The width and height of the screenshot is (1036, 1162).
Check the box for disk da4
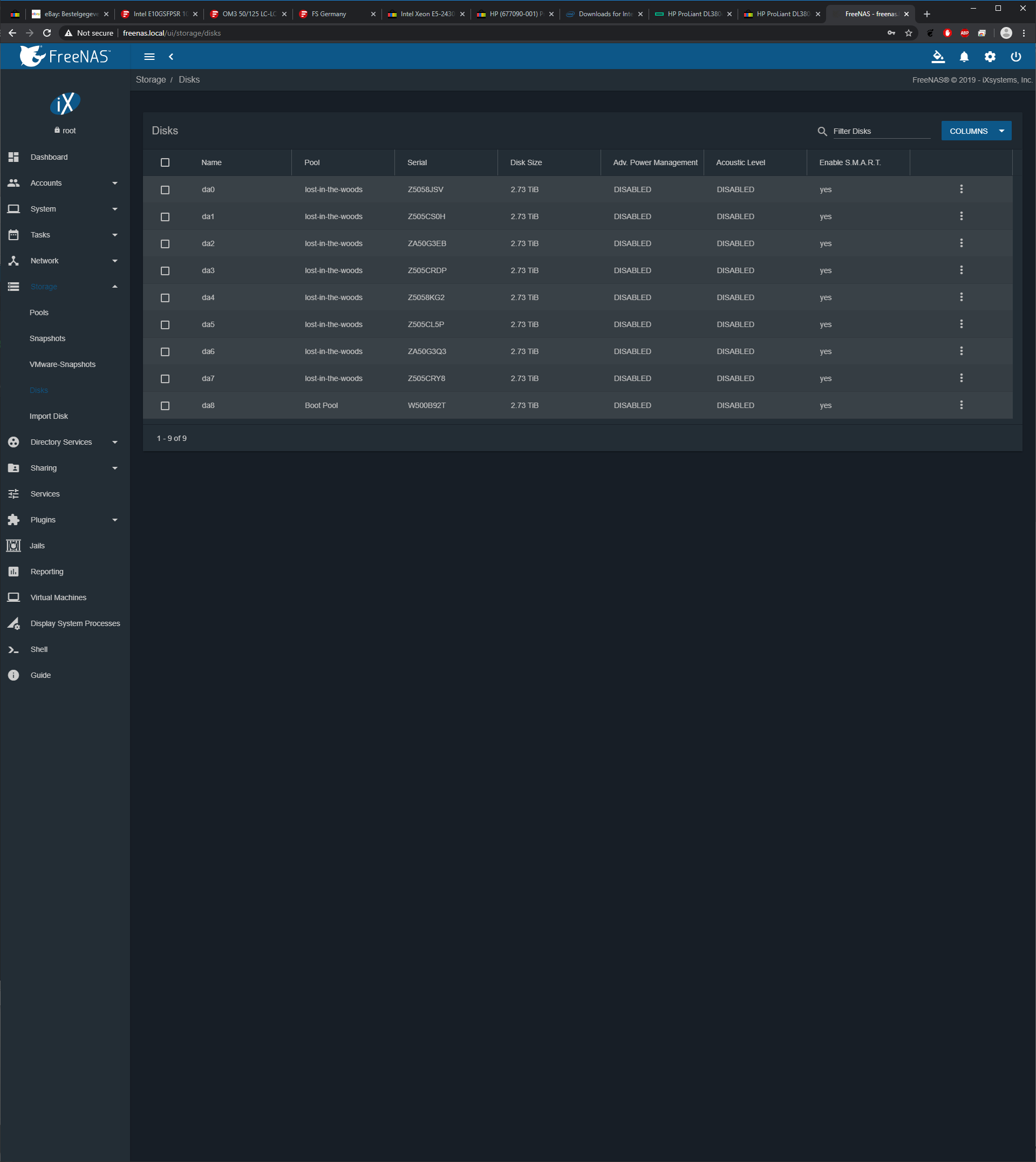coord(165,298)
